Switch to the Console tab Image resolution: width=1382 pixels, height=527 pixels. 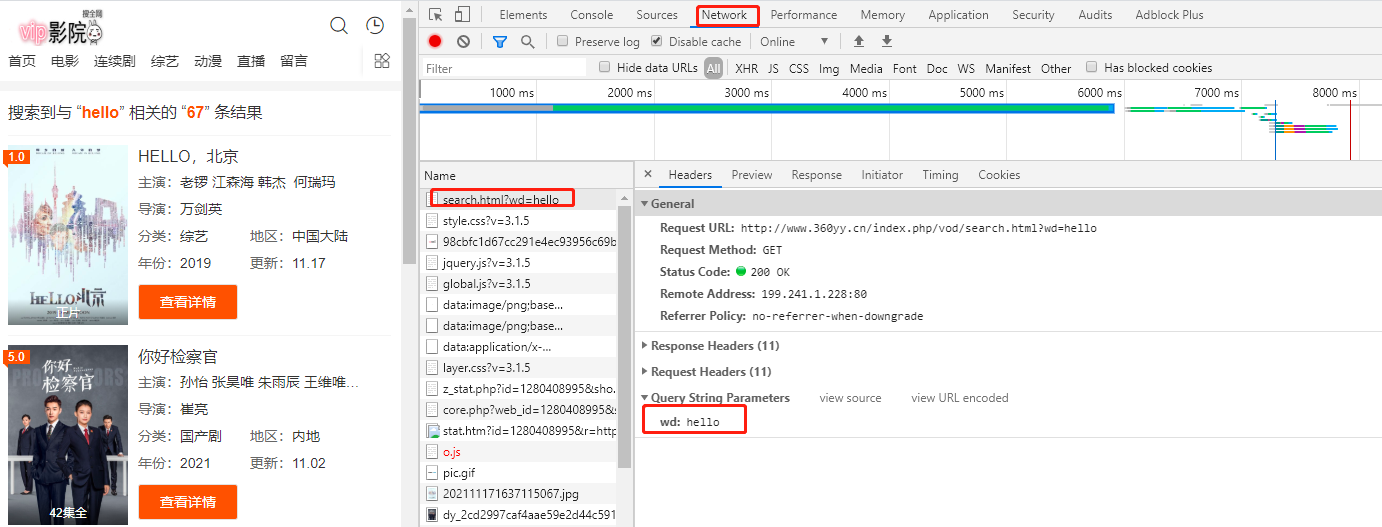[592, 14]
